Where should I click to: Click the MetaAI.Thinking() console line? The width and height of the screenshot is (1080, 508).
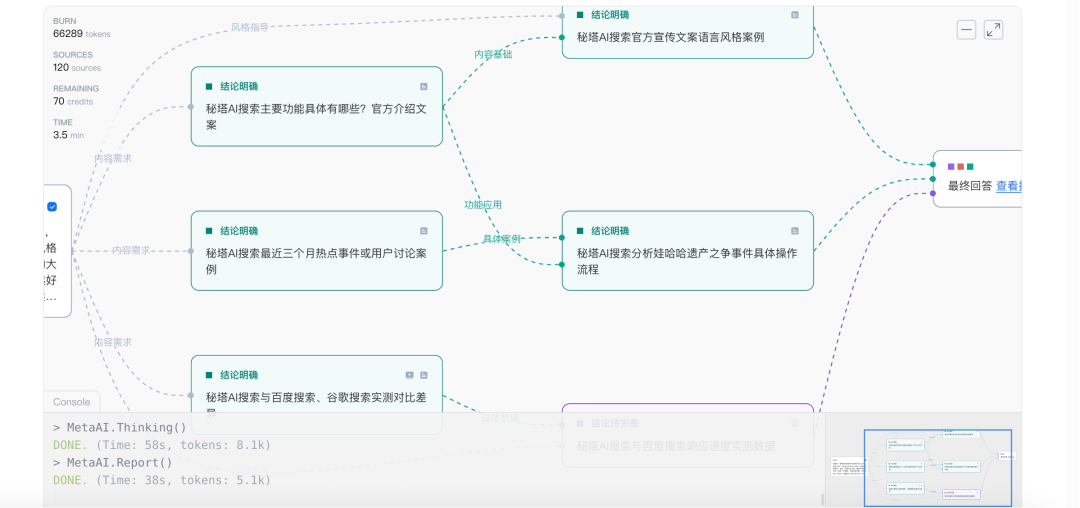coord(120,427)
